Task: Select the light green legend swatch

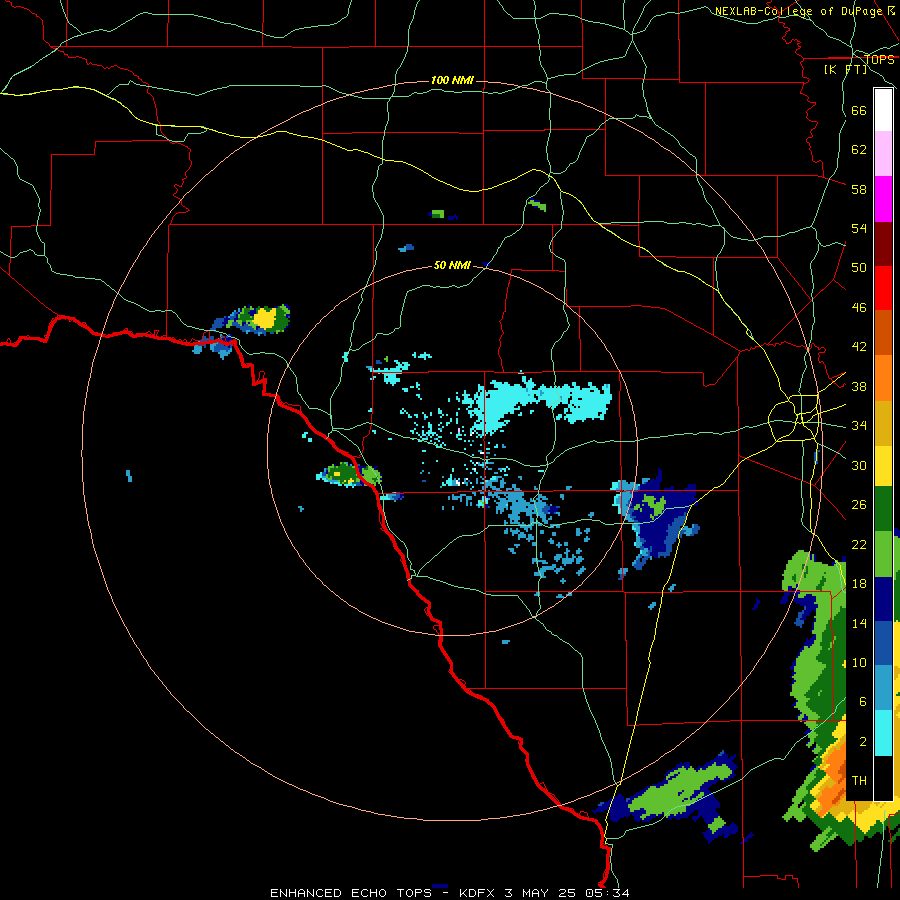Action: point(883,554)
